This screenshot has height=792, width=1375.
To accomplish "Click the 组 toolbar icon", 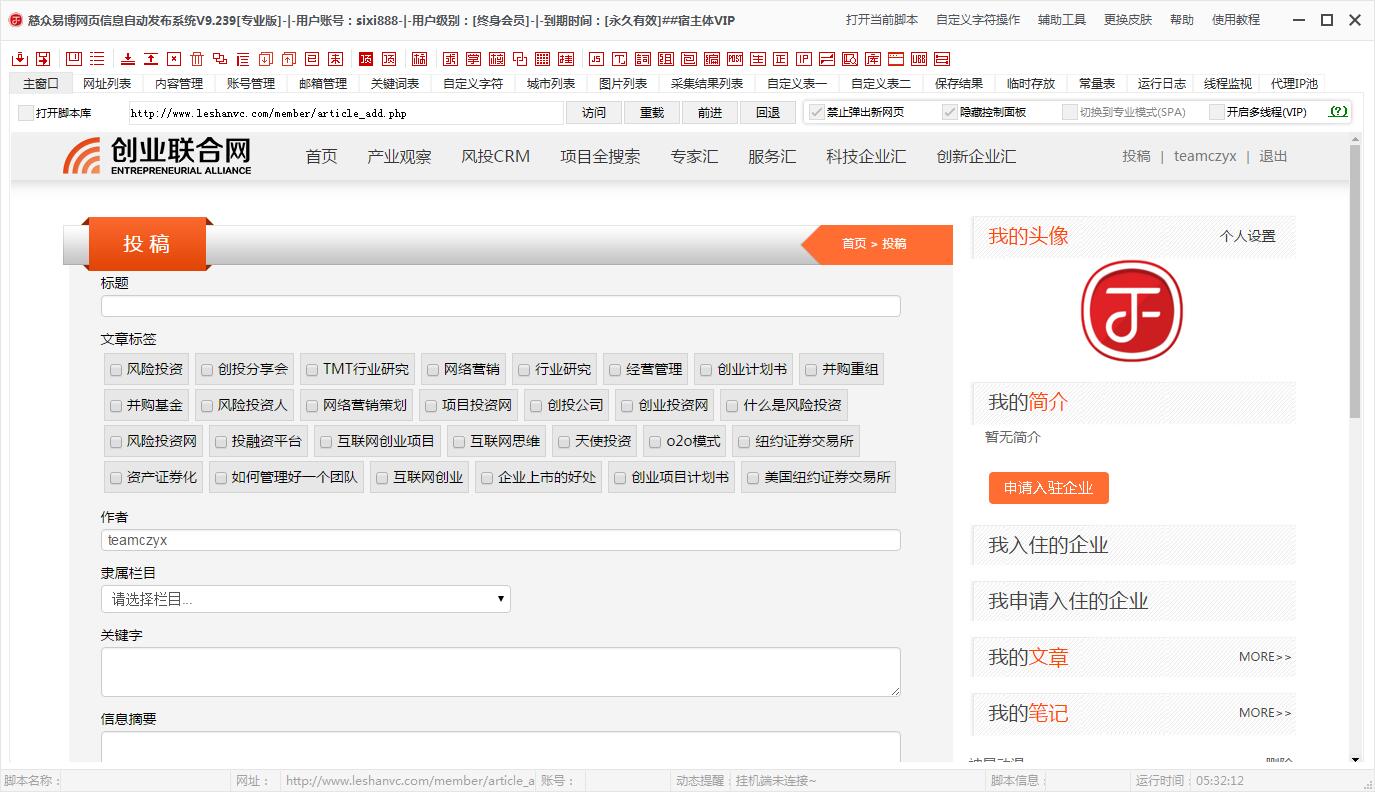I will pyautogui.click(x=666, y=59).
